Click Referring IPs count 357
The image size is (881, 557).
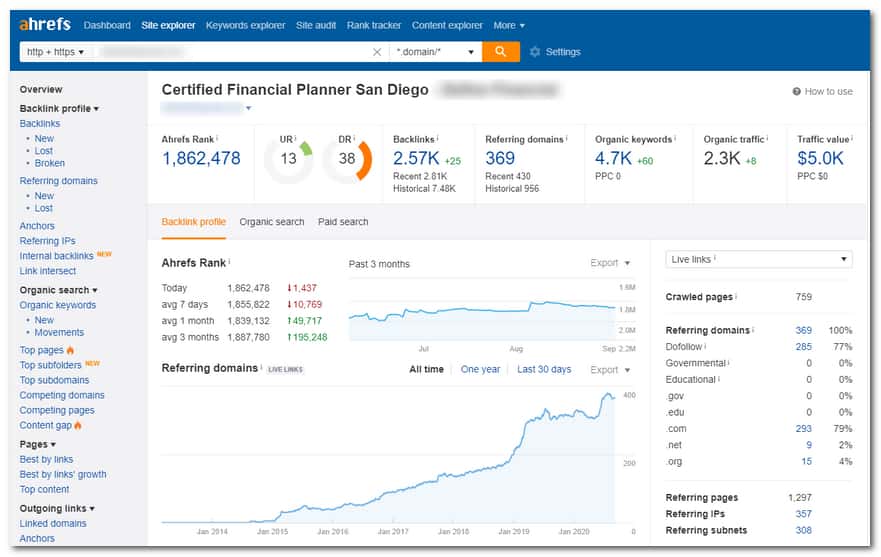[x=803, y=514]
